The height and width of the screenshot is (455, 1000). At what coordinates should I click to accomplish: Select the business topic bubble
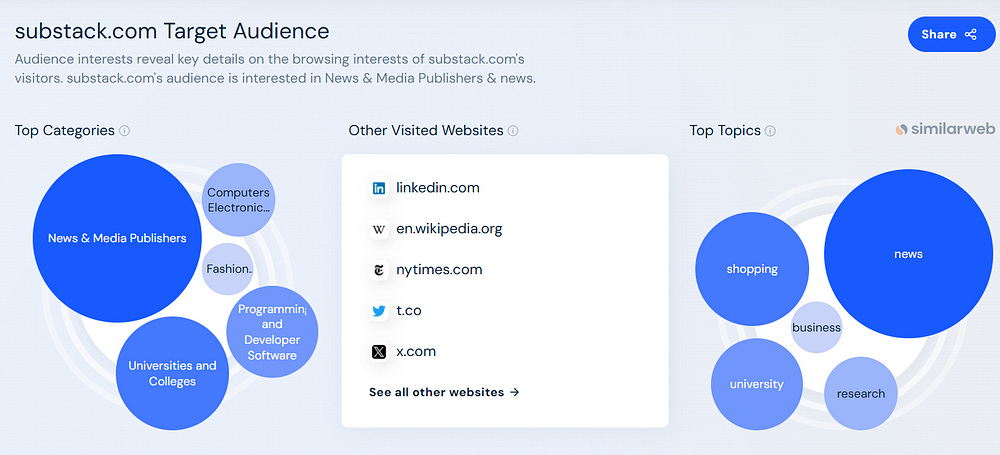tap(816, 327)
